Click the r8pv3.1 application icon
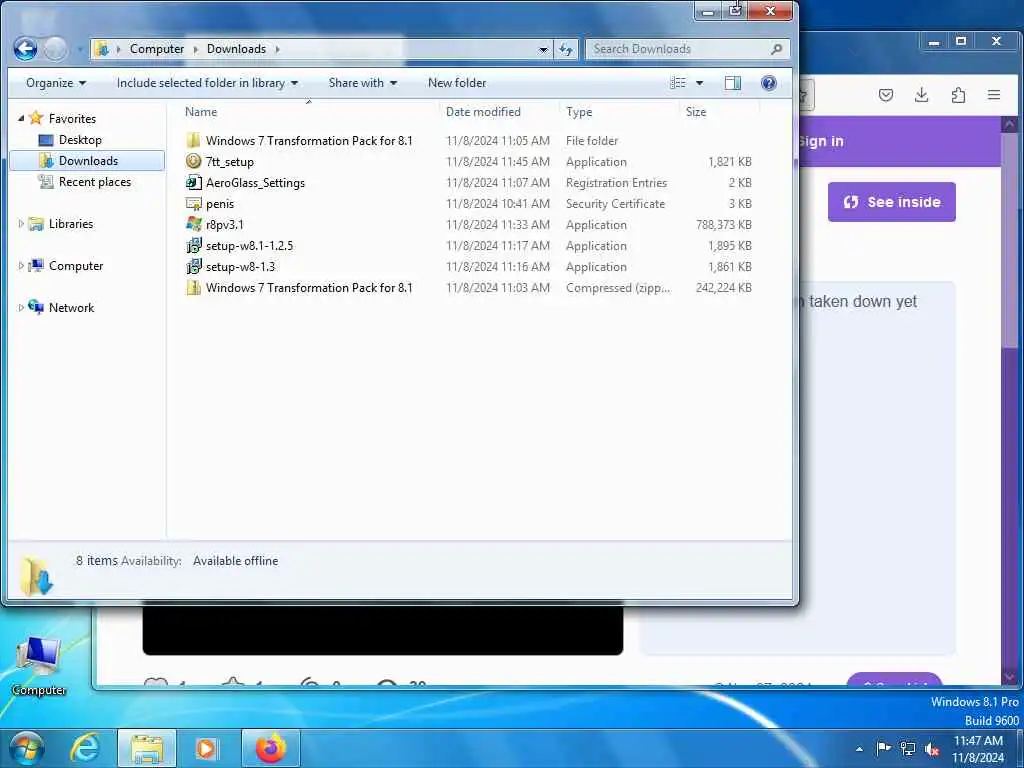This screenshot has width=1024, height=768. 193,225
